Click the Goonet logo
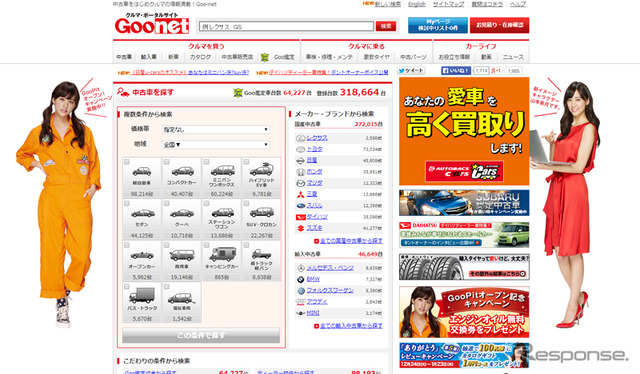Image resolution: width=640 pixels, height=374 pixels. click(152, 23)
